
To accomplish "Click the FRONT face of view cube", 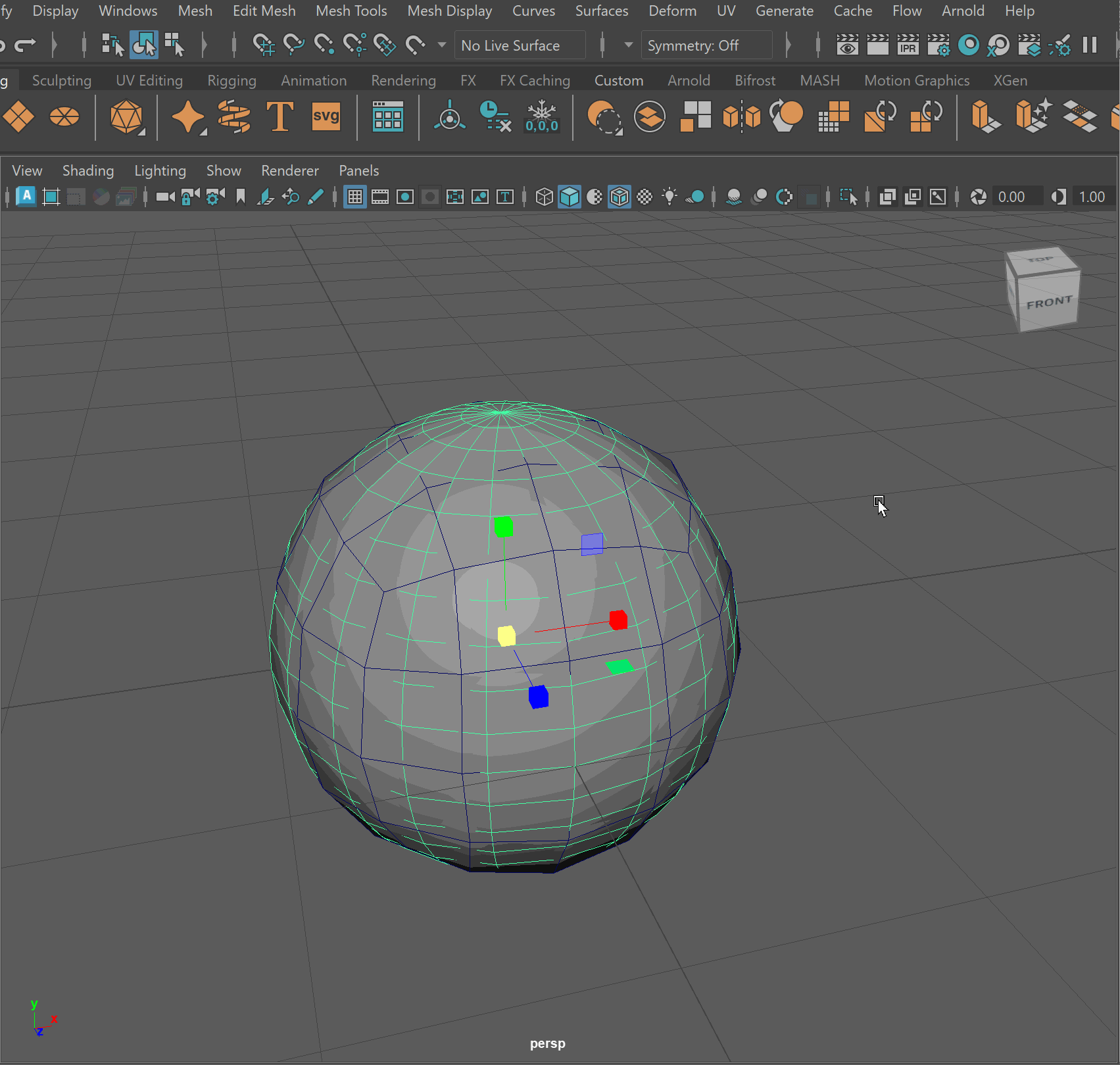I will [x=1048, y=303].
